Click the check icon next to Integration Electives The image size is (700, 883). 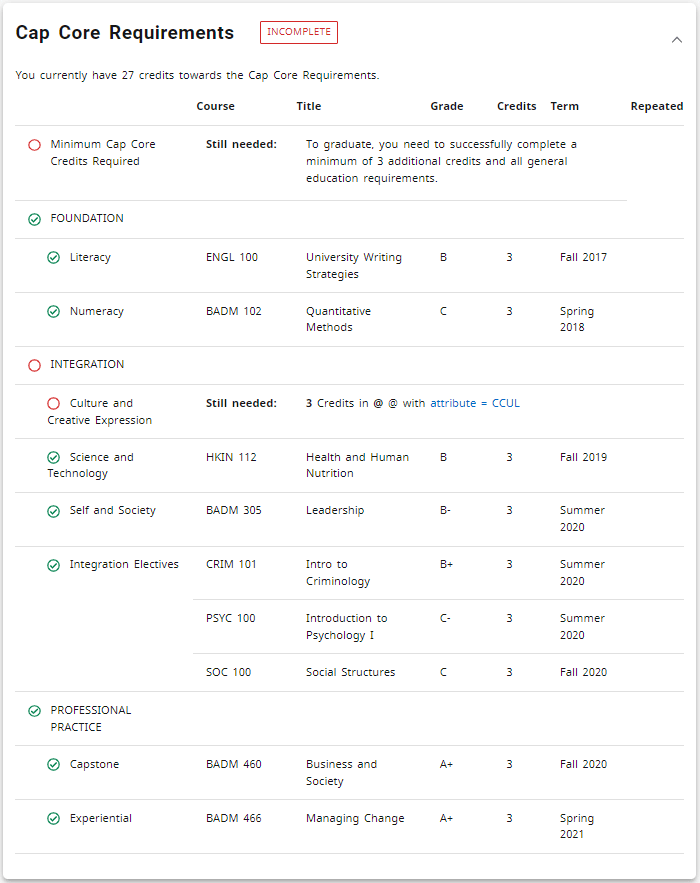54,565
